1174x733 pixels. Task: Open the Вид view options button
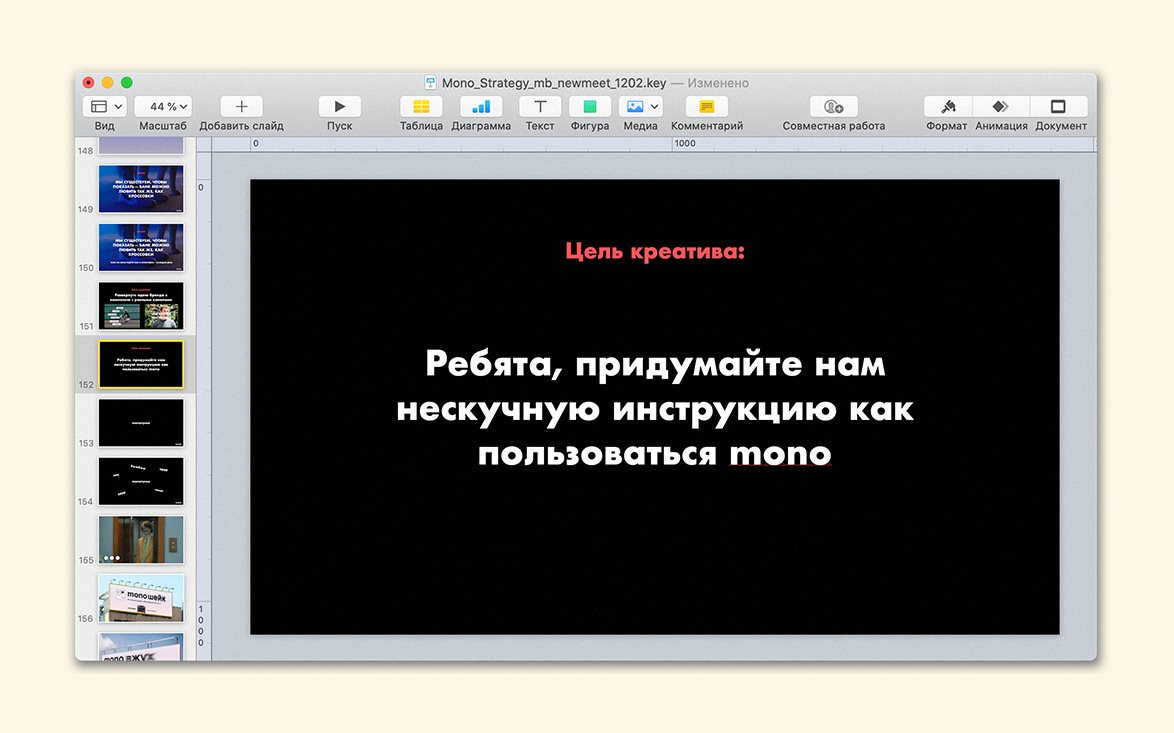coord(104,106)
